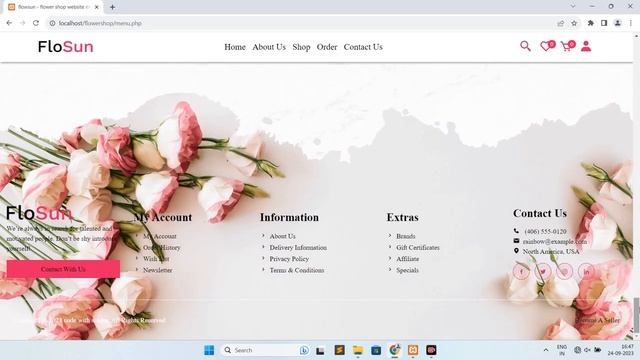The height and width of the screenshot is (360, 640).
Task: Open the Gift Certificates link
Action: 418,248
